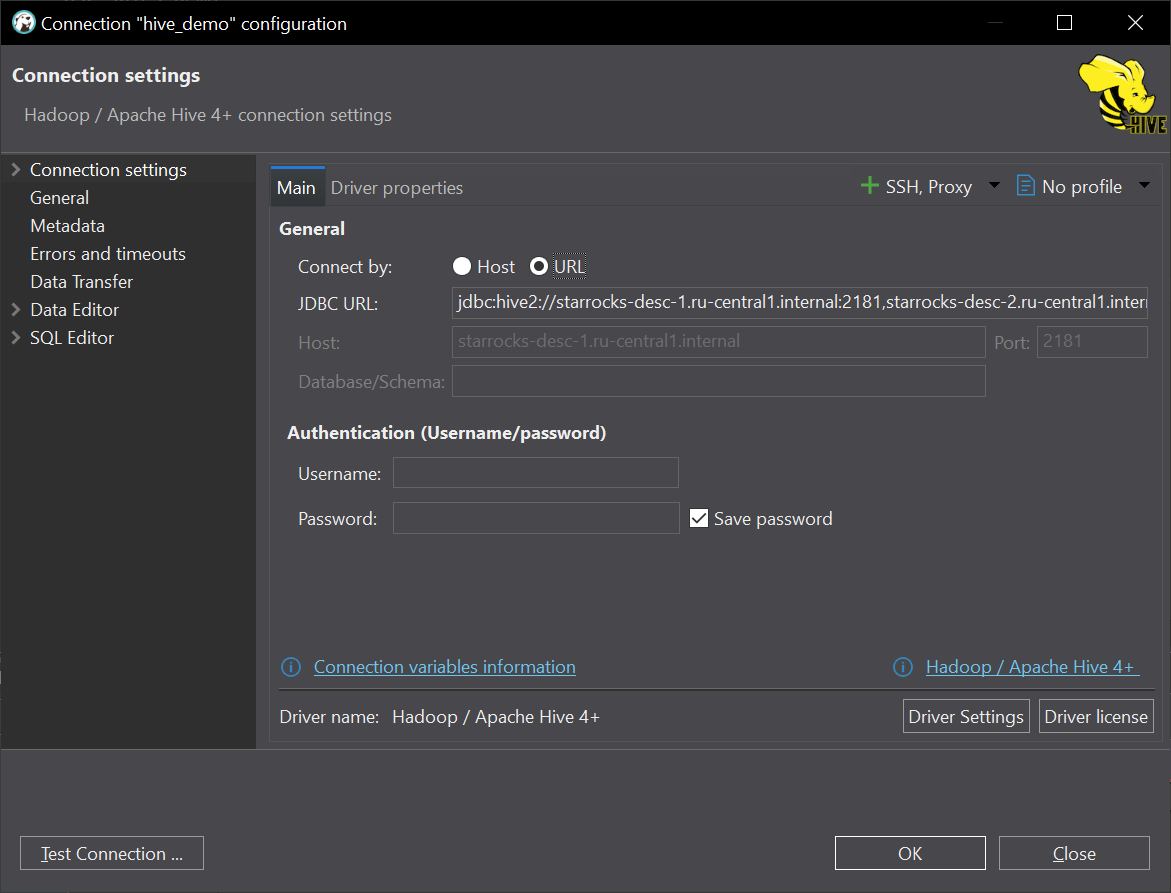
Task: Click the Close button at the bottom
Action: click(1074, 853)
